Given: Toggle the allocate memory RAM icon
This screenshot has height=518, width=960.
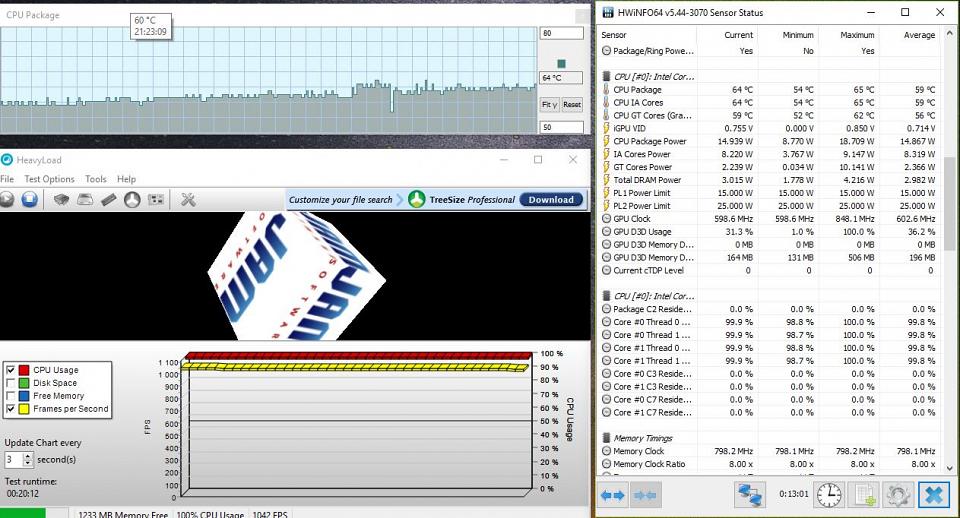Looking at the screenshot, I should [108, 200].
